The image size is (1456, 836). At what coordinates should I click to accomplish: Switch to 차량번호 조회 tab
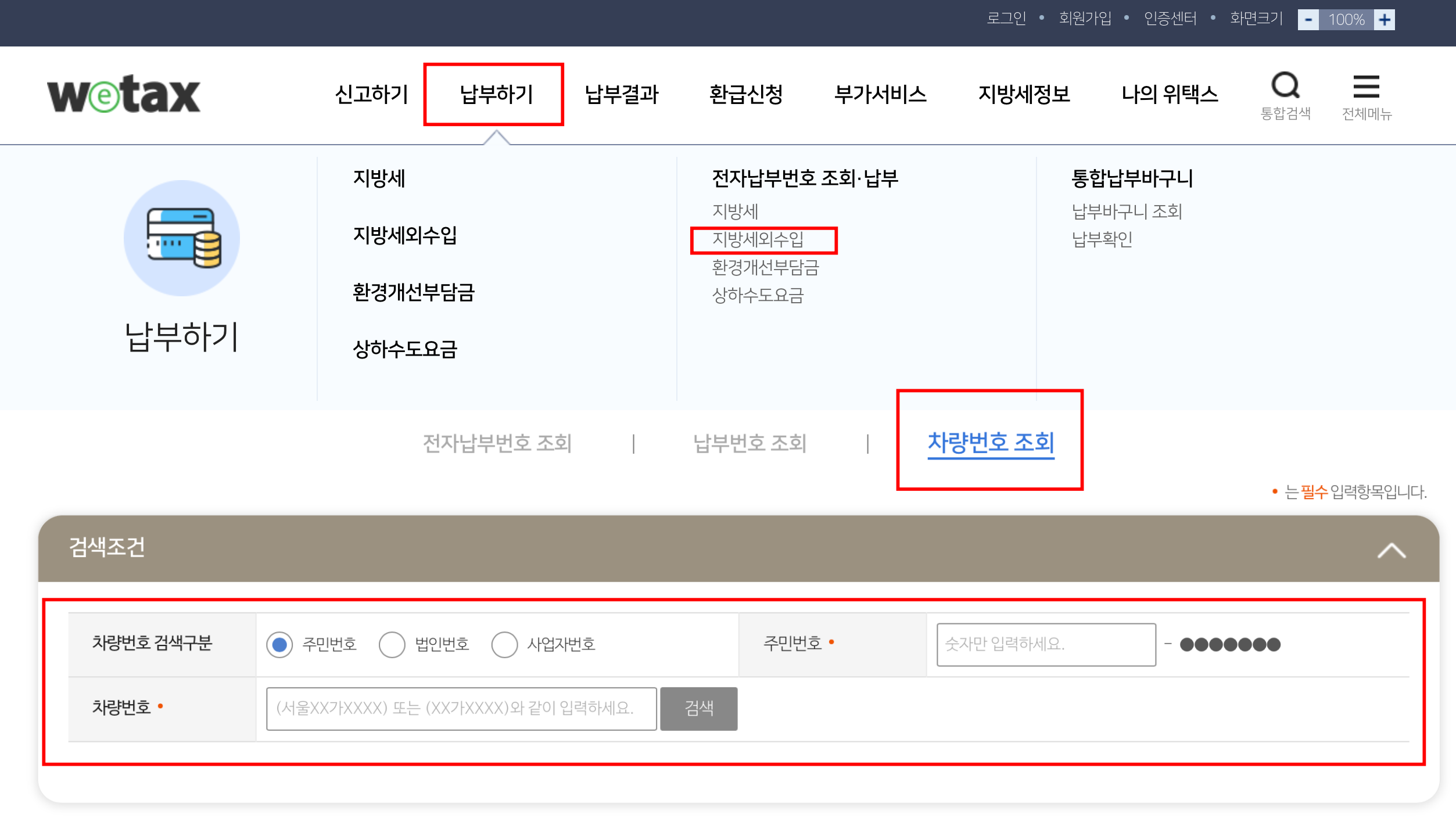pyautogui.click(x=990, y=443)
